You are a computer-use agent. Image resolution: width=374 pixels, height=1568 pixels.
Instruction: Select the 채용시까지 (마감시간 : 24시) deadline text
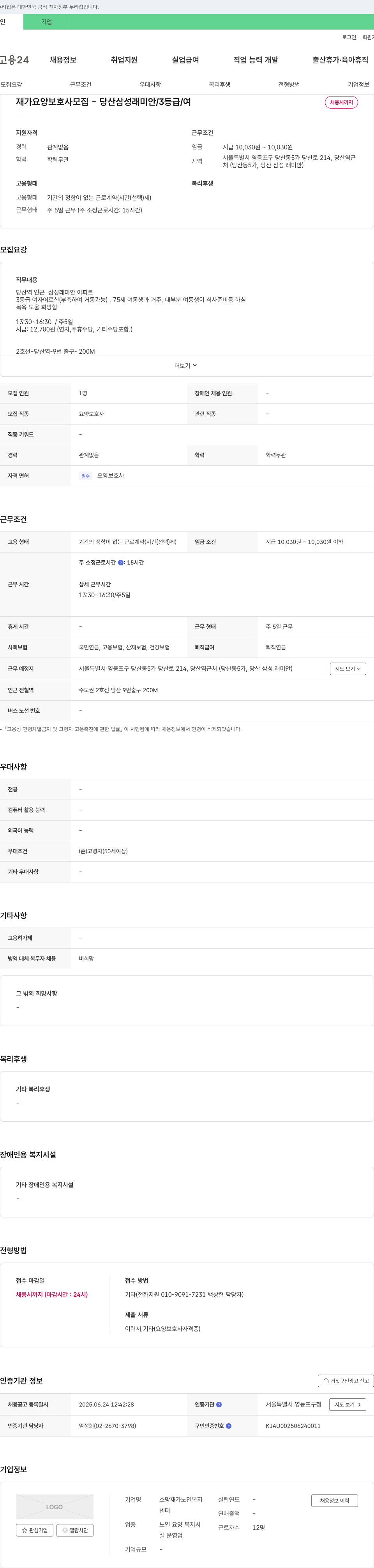[x=52, y=1294]
